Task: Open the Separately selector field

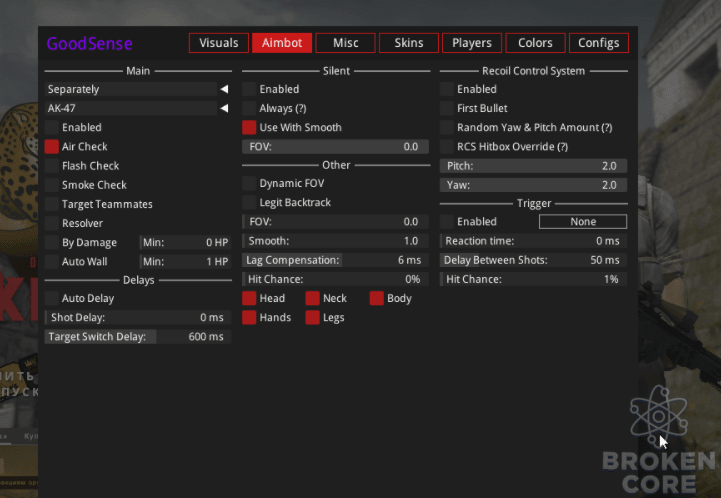Action: point(131,89)
